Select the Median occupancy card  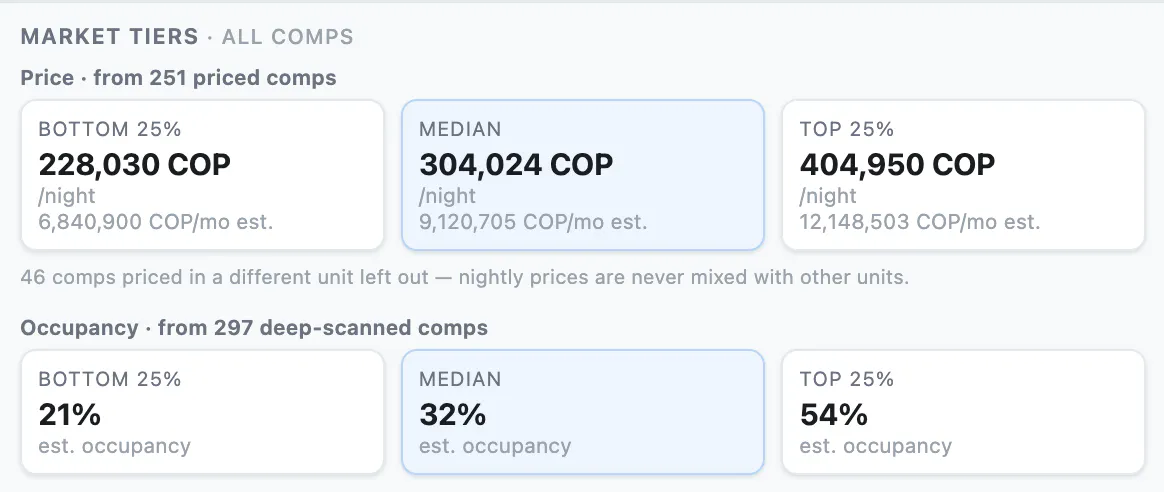tap(583, 412)
